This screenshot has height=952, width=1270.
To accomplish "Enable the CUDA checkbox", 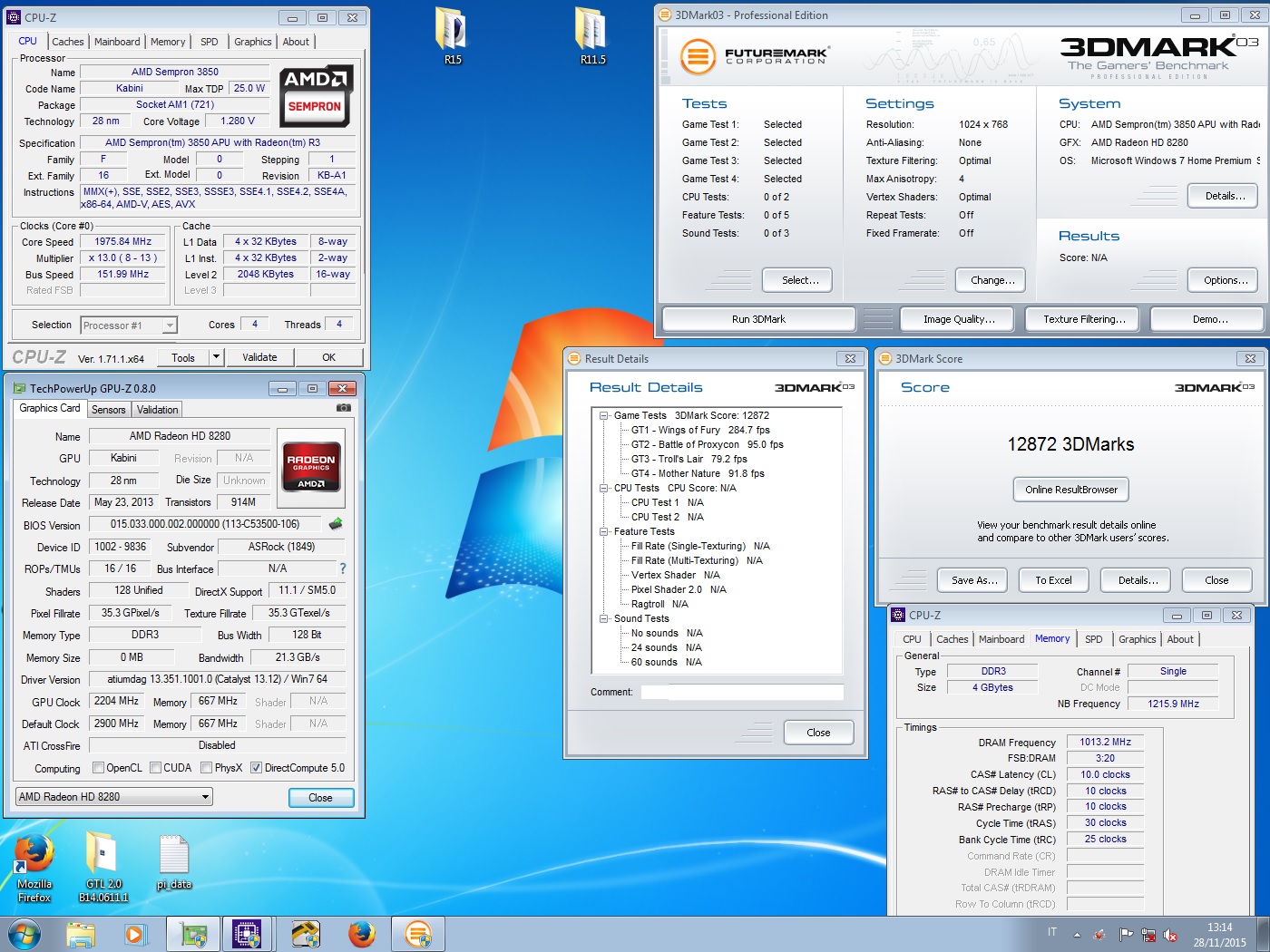I will 156,768.
